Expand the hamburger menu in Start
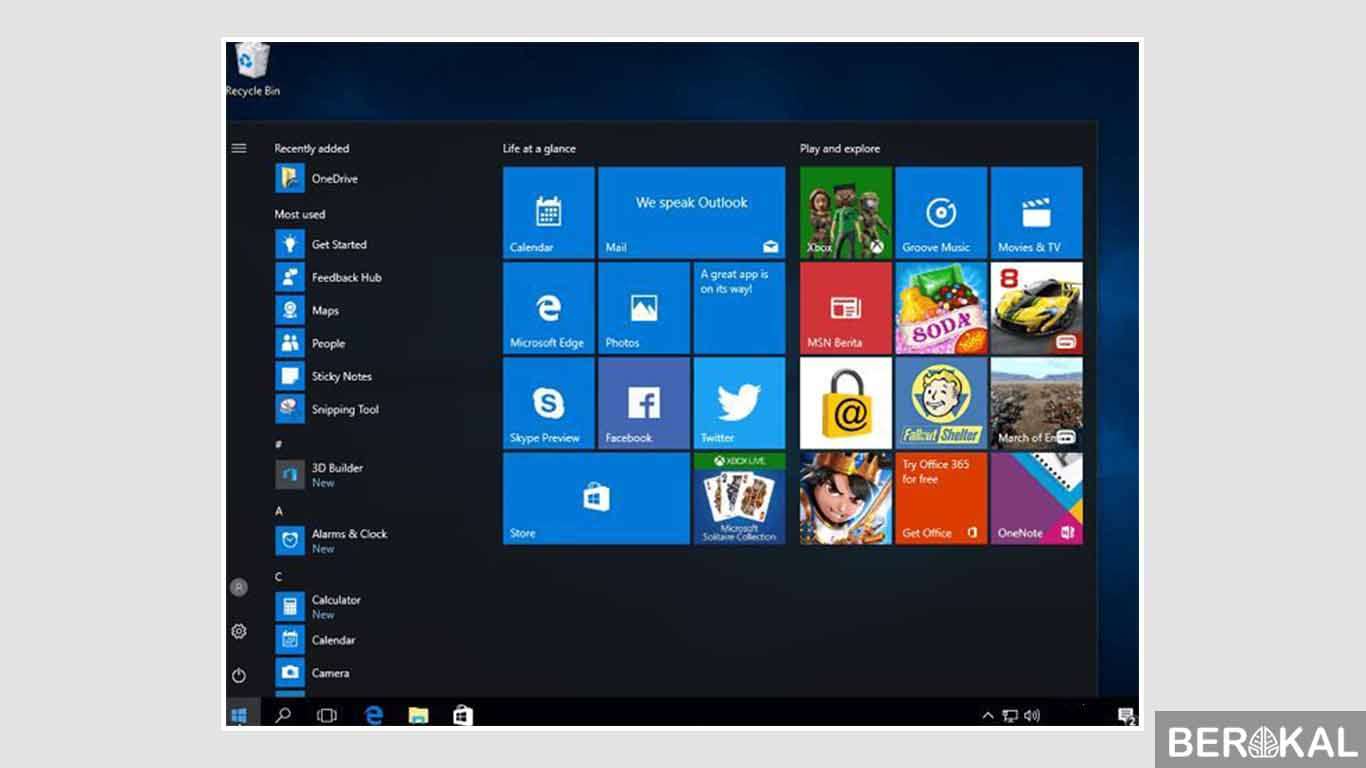 239,148
